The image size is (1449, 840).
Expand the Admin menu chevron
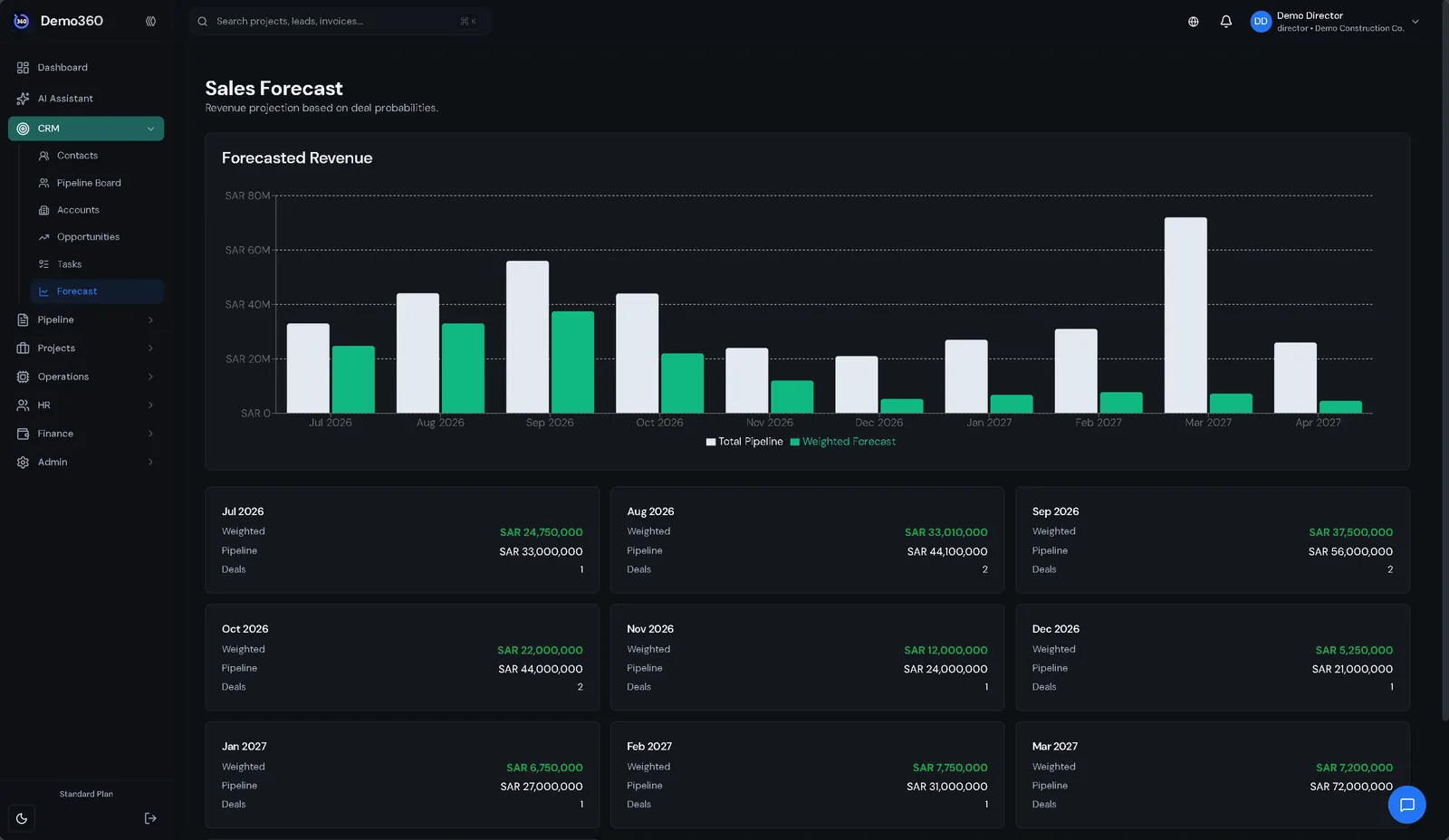150,463
